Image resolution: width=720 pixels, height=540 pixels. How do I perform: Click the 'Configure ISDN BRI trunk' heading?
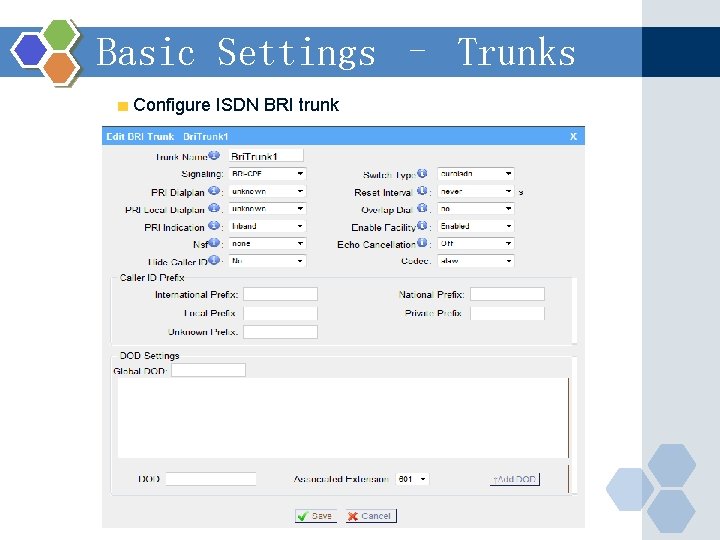click(236, 105)
